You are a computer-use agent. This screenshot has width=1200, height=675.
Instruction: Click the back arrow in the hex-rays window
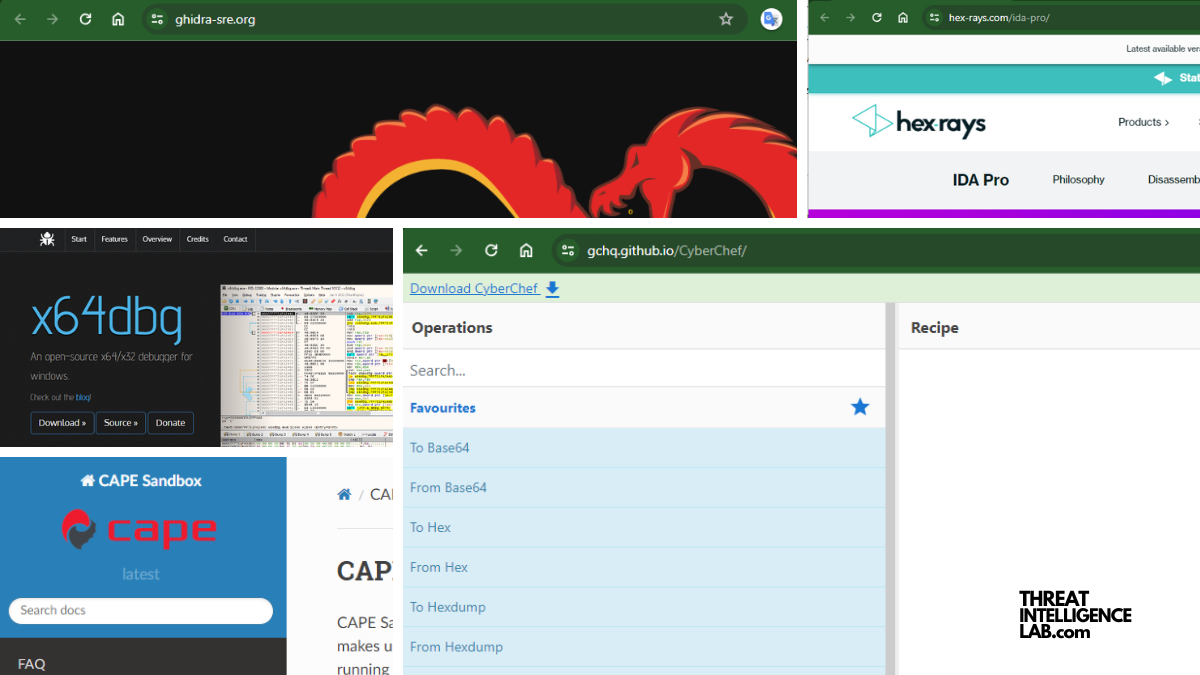tap(822, 17)
